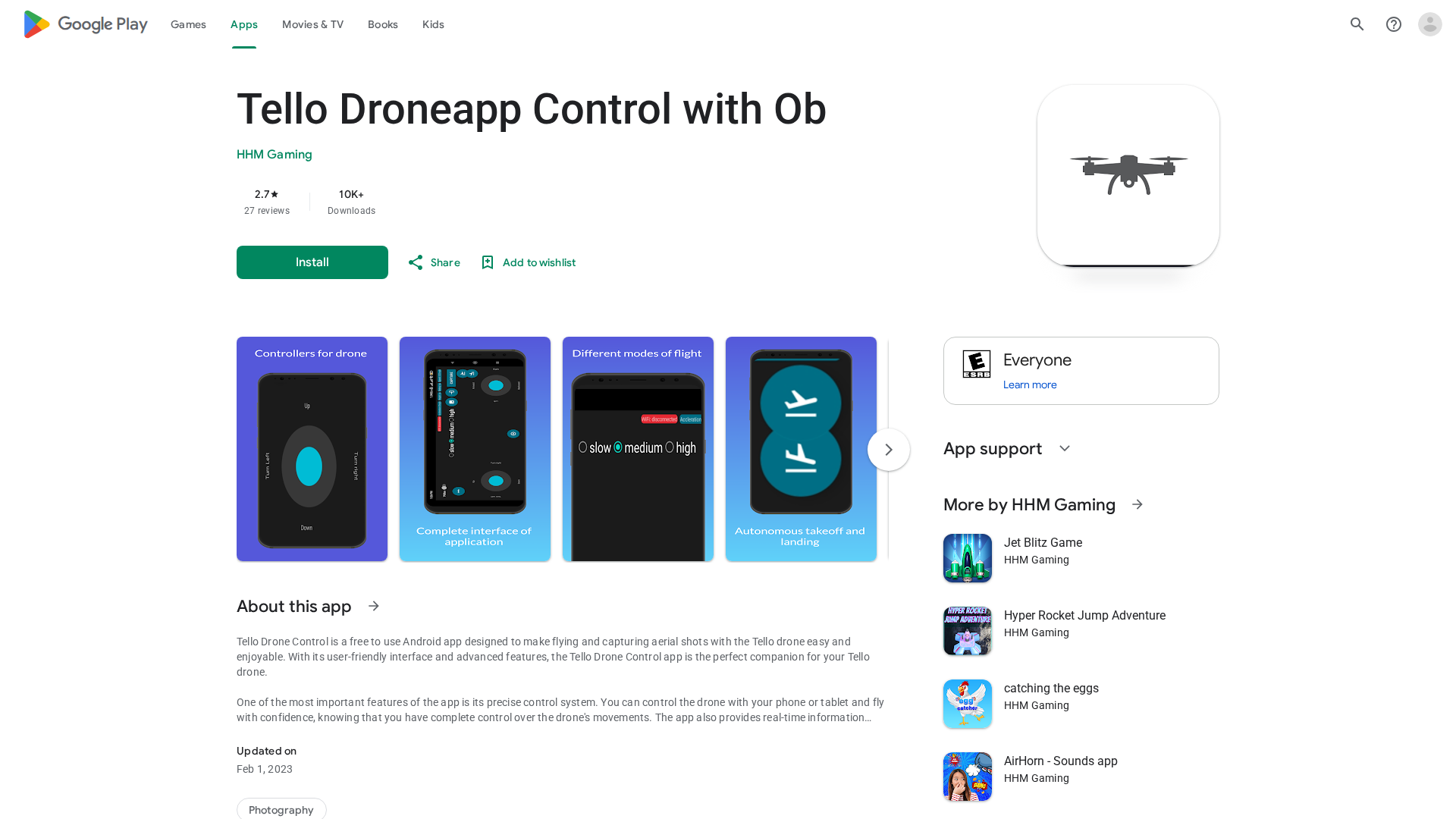1456x819 pixels.
Task: Open More by HHM Gaming arrow
Action: 1137,504
